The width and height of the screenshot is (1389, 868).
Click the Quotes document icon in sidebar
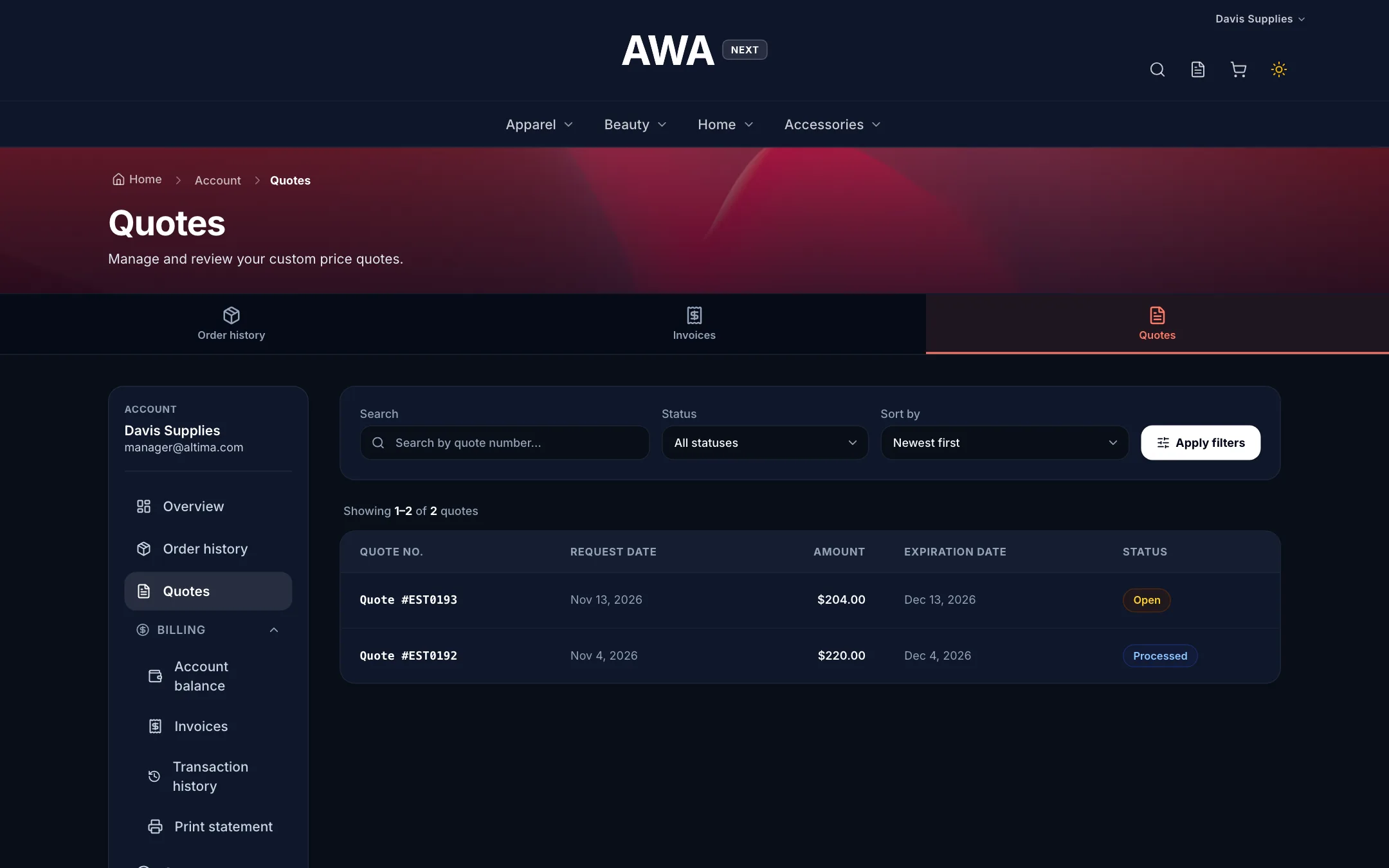click(143, 591)
